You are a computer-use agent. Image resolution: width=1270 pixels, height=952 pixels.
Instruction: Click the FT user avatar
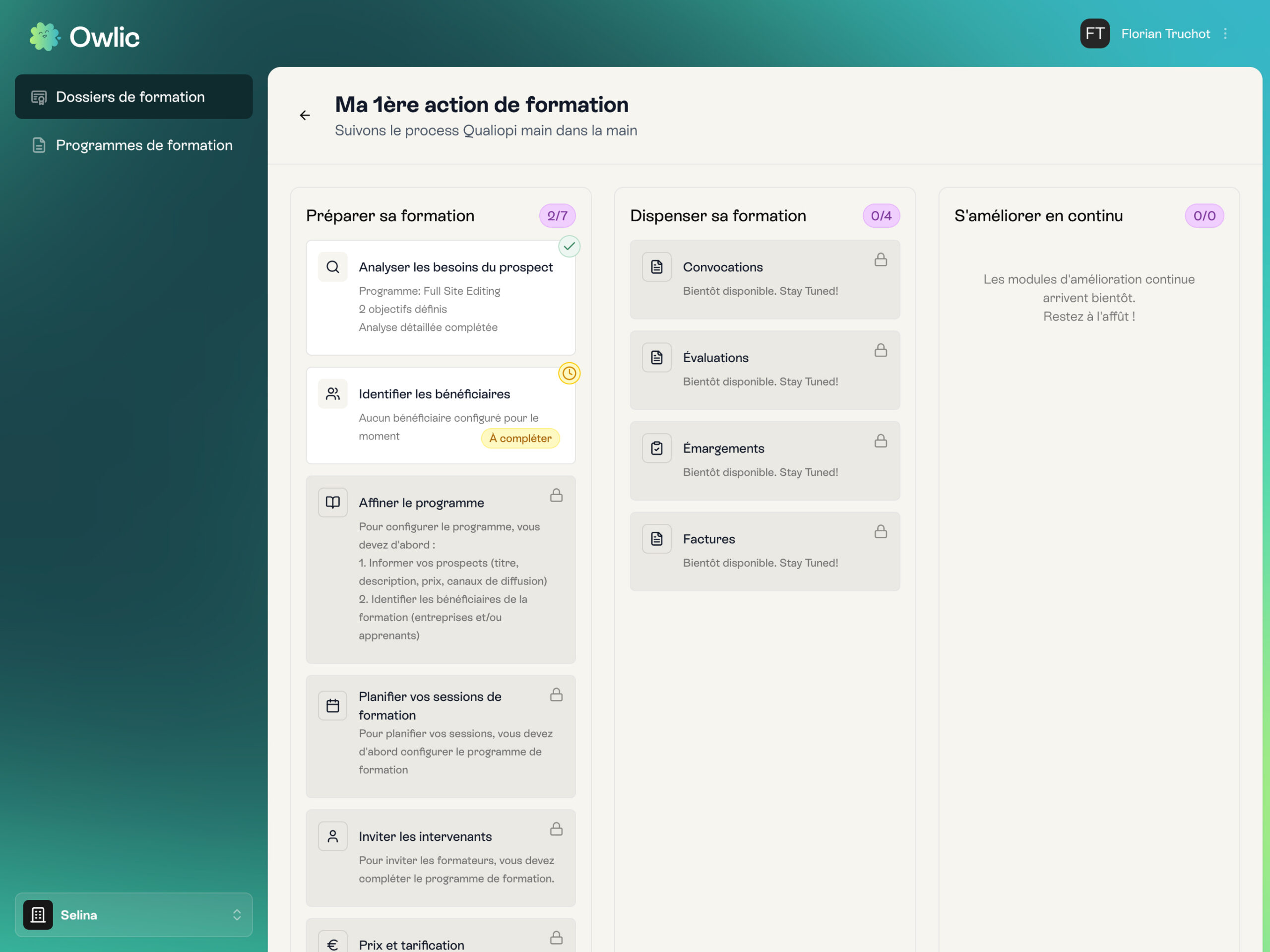click(1094, 34)
